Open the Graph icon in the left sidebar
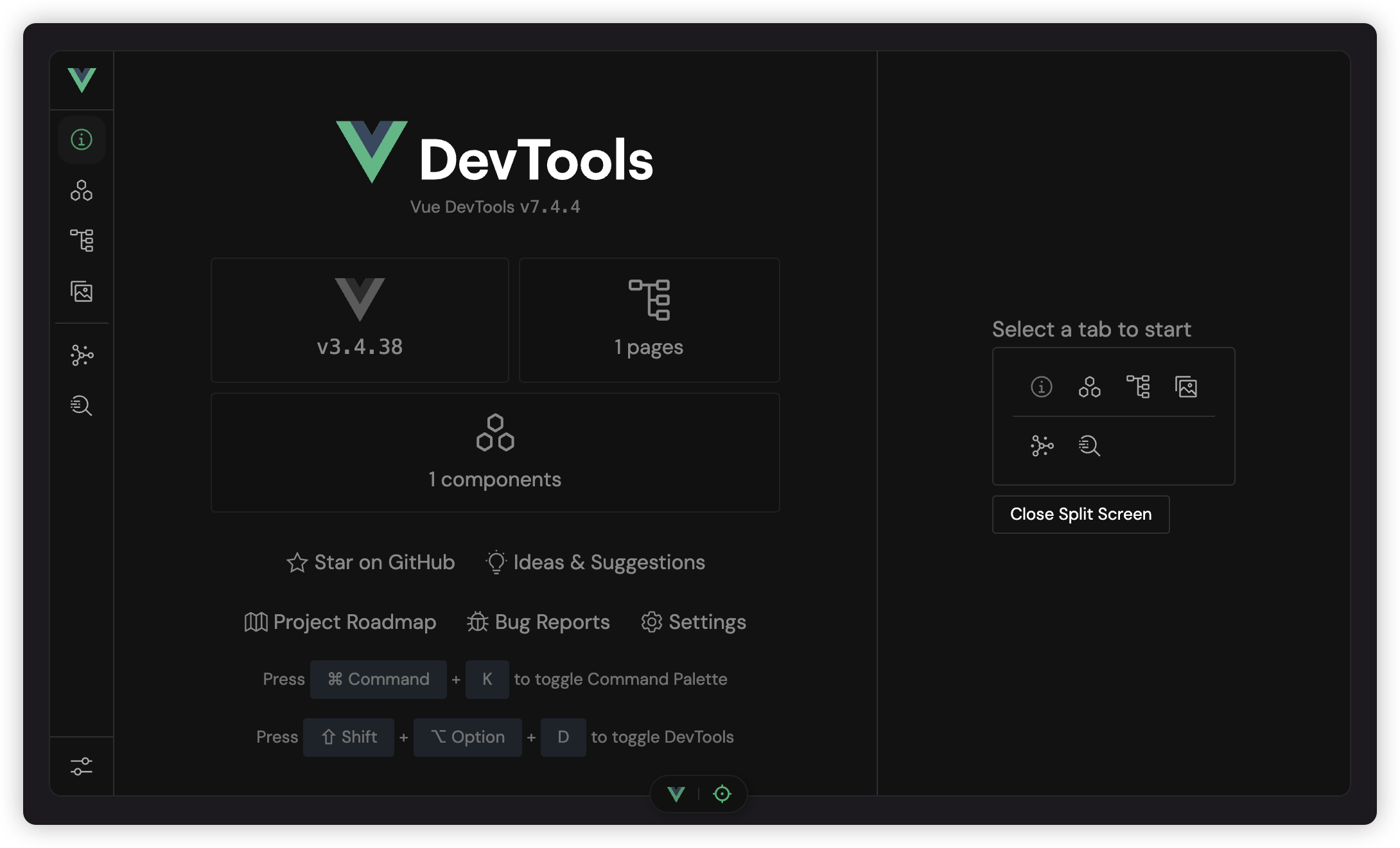Image resolution: width=1400 pixels, height=848 pixels. pyautogui.click(x=82, y=355)
